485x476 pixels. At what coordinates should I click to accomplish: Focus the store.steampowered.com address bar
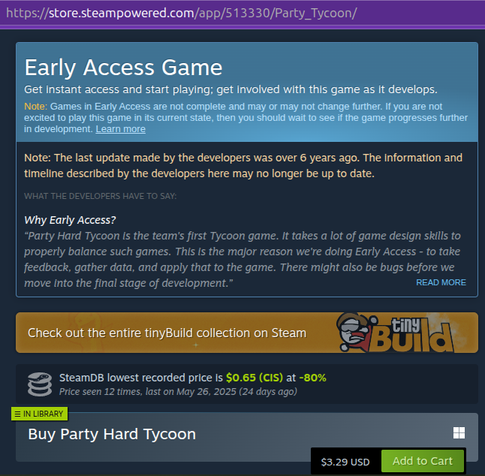[x=181, y=13]
